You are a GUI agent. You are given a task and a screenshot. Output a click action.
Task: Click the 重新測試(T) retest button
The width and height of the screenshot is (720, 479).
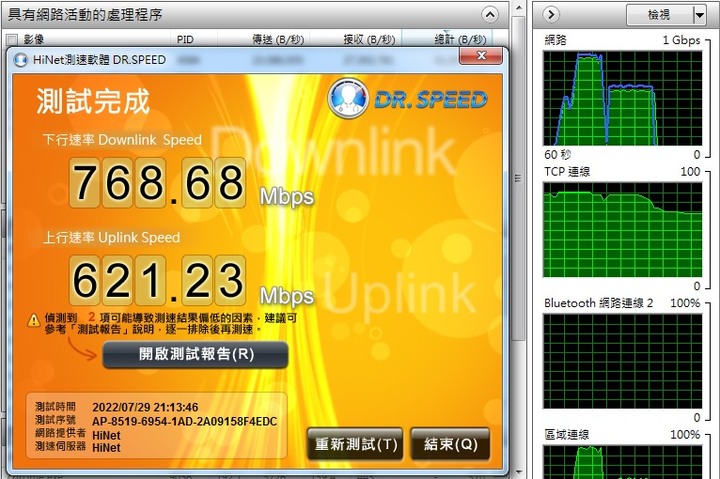pyautogui.click(x=355, y=444)
